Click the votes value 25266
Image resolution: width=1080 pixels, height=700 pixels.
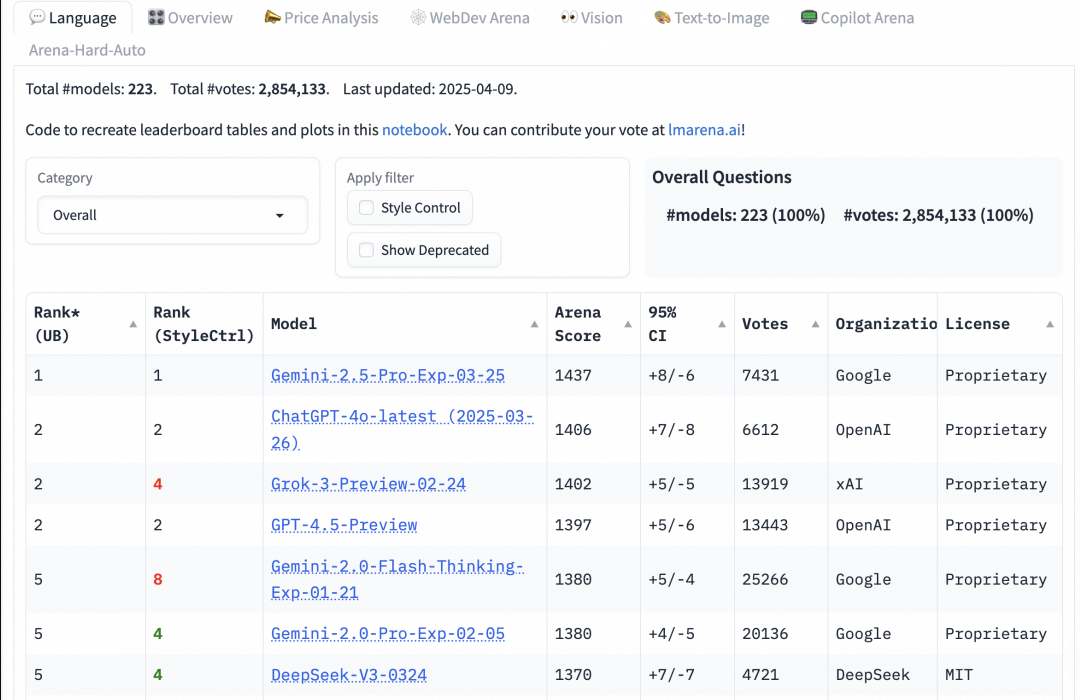point(765,579)
